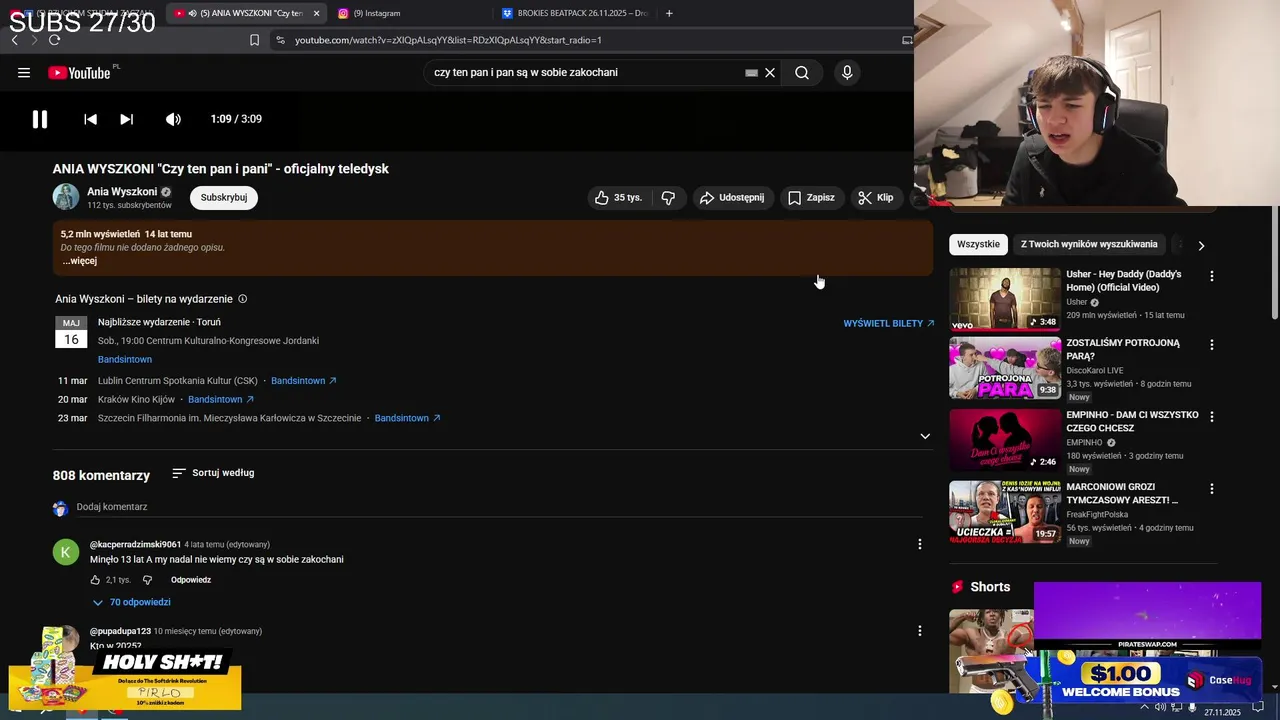
Task: Skip to the next track
Action: click(127, 119)
